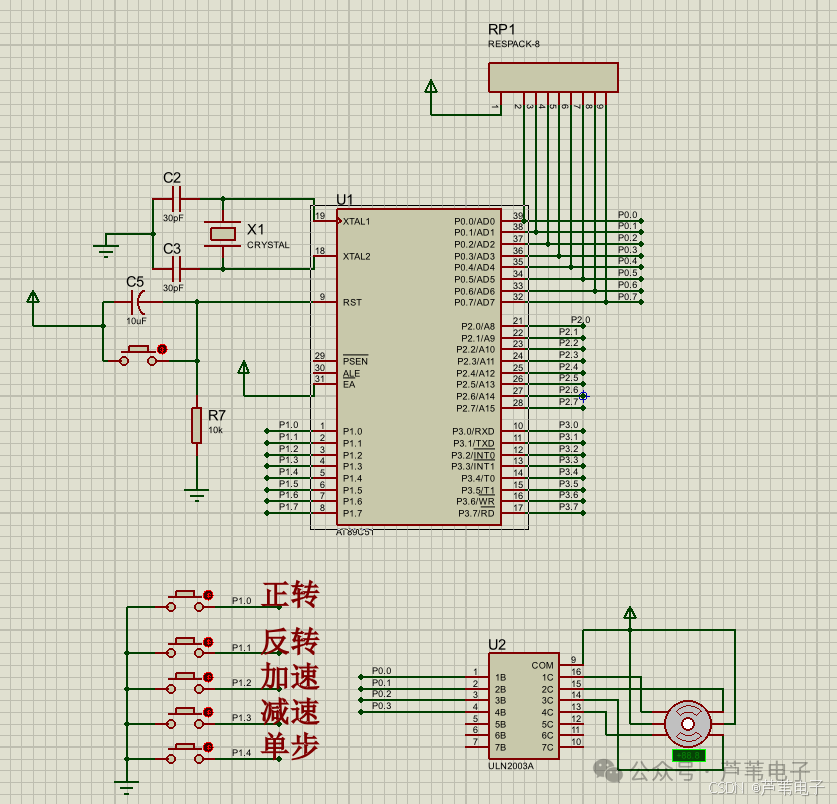Click the 10uF value under C5
The height and width of the screenshot is (804, 837).
[136, 321]
